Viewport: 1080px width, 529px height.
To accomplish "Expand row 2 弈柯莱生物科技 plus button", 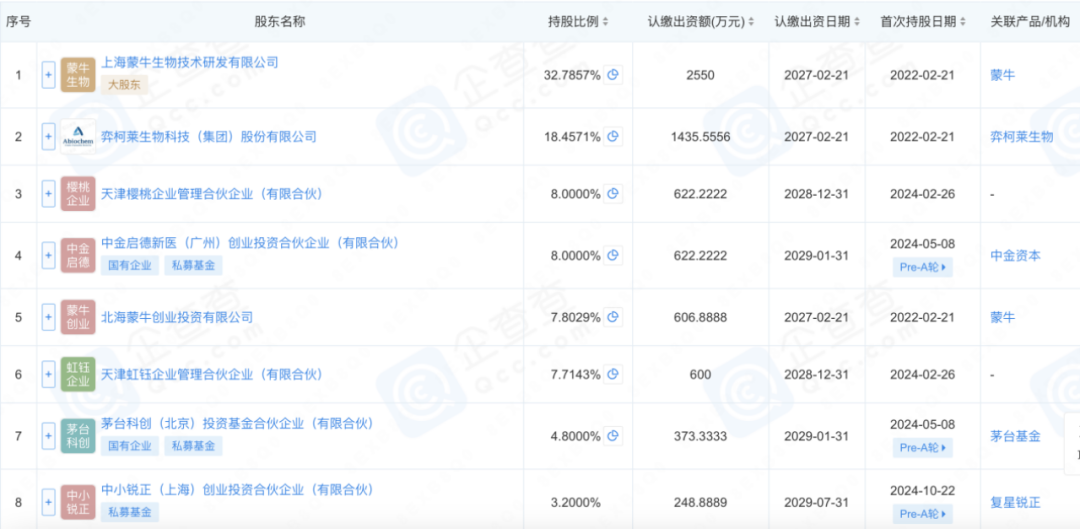I will [48, 136].
